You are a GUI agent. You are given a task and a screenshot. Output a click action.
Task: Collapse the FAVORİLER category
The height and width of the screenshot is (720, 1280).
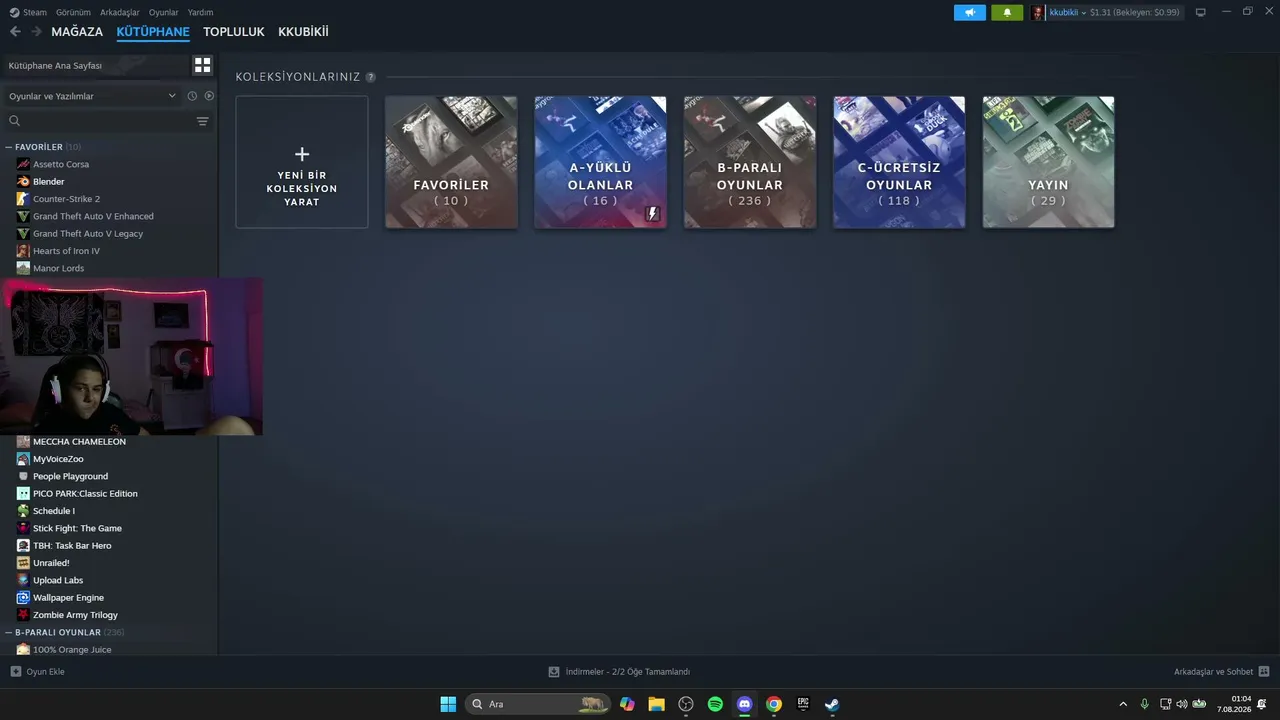[9, 147]
